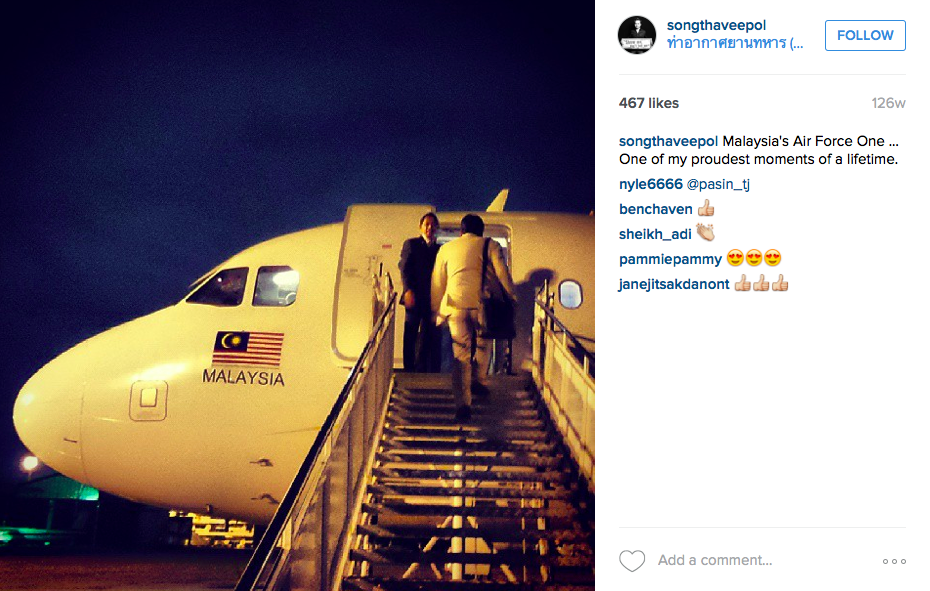The width and height of the screenshot is (930, 591).
Task: Follow songthaveepol with the FOLLOW button
Action: point(865,35)
